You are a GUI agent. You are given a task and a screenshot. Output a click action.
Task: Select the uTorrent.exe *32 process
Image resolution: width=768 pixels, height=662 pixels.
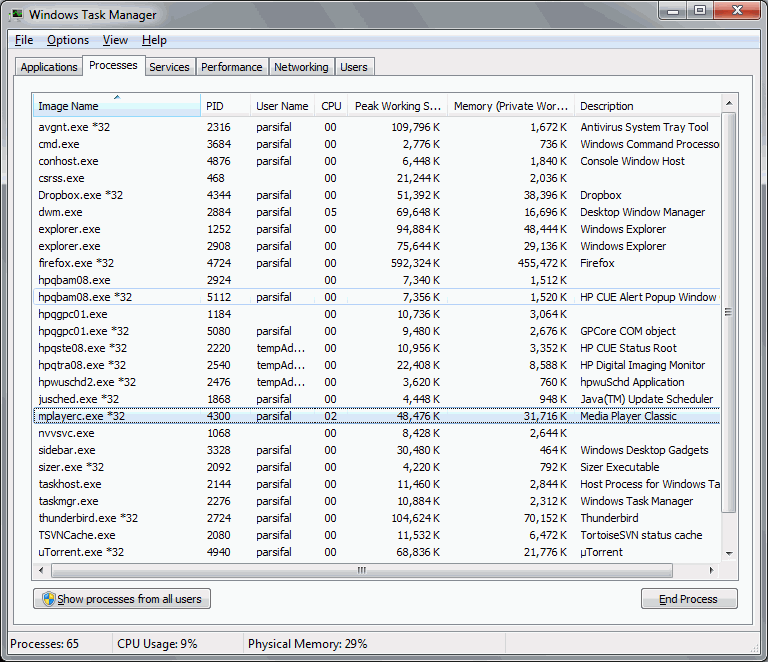[x=377, y=552]
